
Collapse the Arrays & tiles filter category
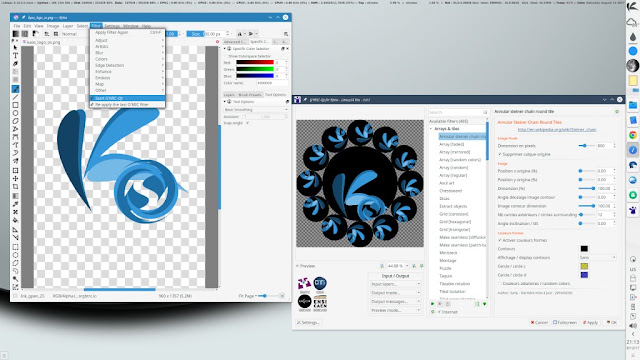pyautogui.click(x=431, y=129)
